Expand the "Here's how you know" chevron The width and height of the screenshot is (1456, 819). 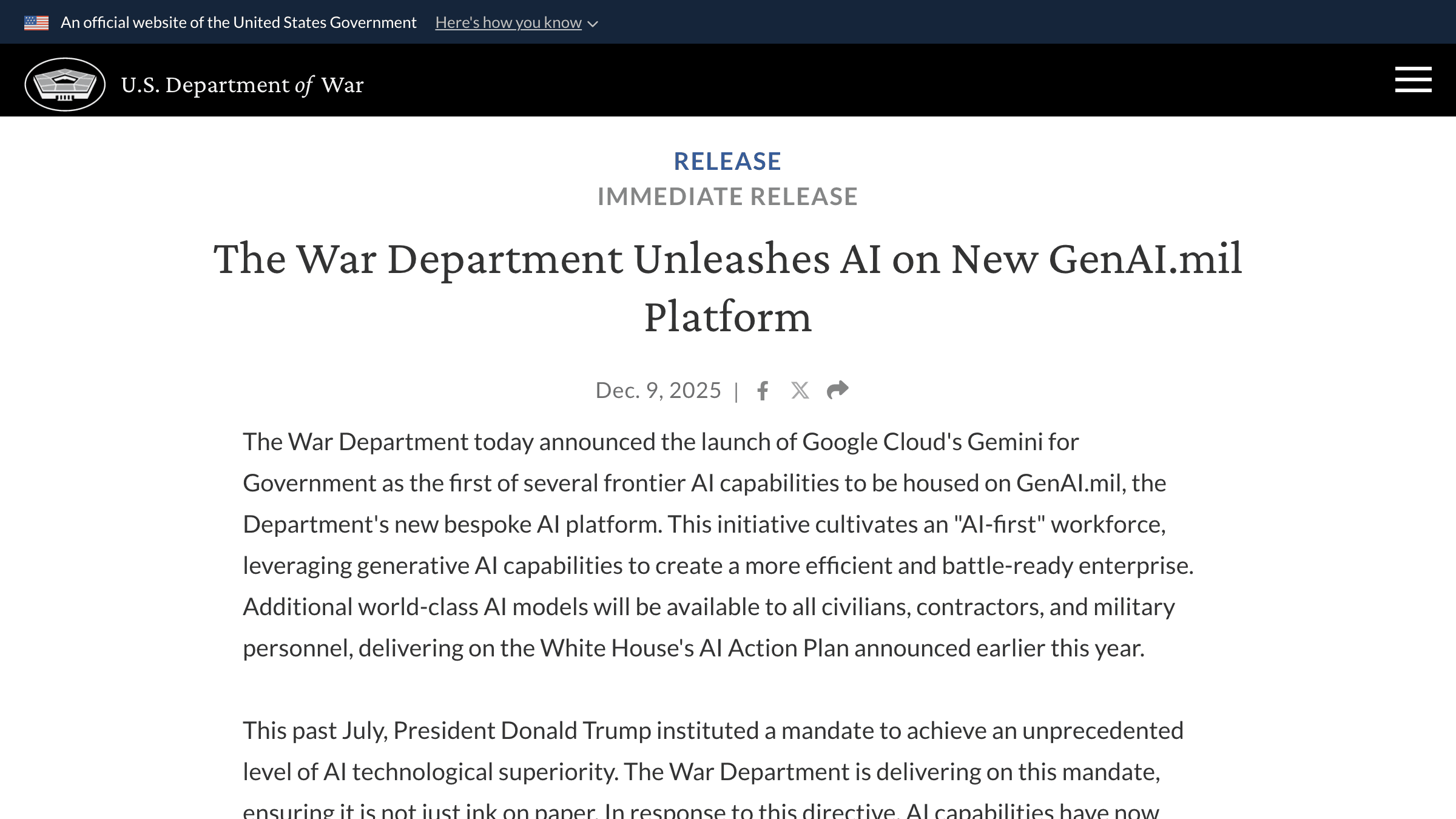tap(593, 24)
